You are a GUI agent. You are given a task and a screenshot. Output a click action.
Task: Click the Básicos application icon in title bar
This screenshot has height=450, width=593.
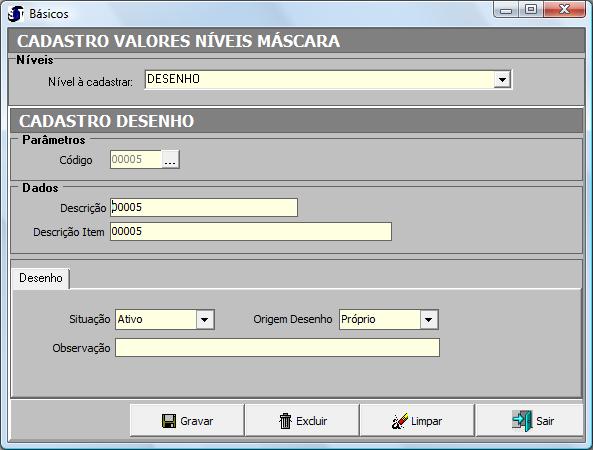click(x=16, y=14)
